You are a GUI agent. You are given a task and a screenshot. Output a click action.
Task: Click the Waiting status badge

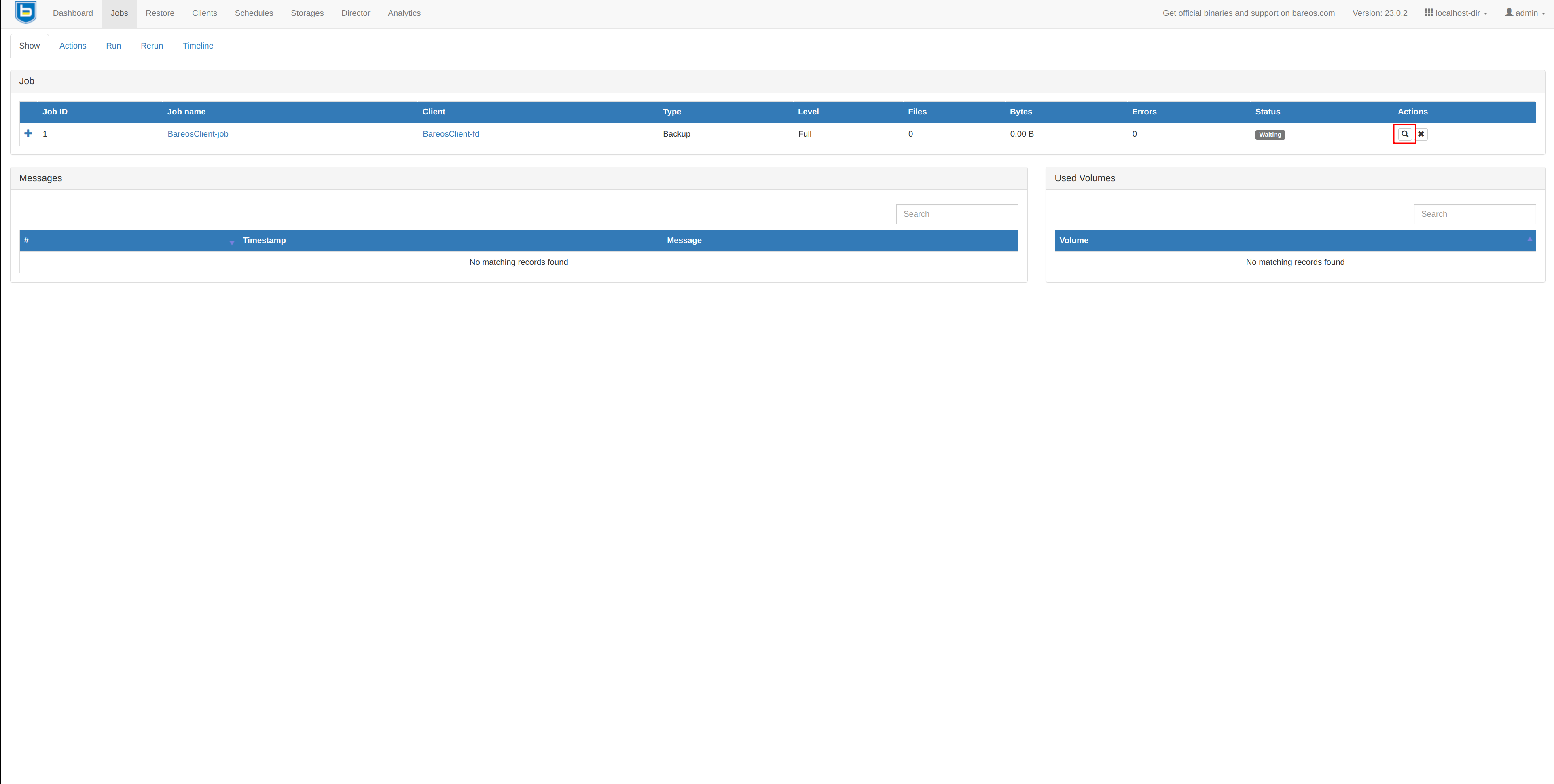coord(1270,135)
